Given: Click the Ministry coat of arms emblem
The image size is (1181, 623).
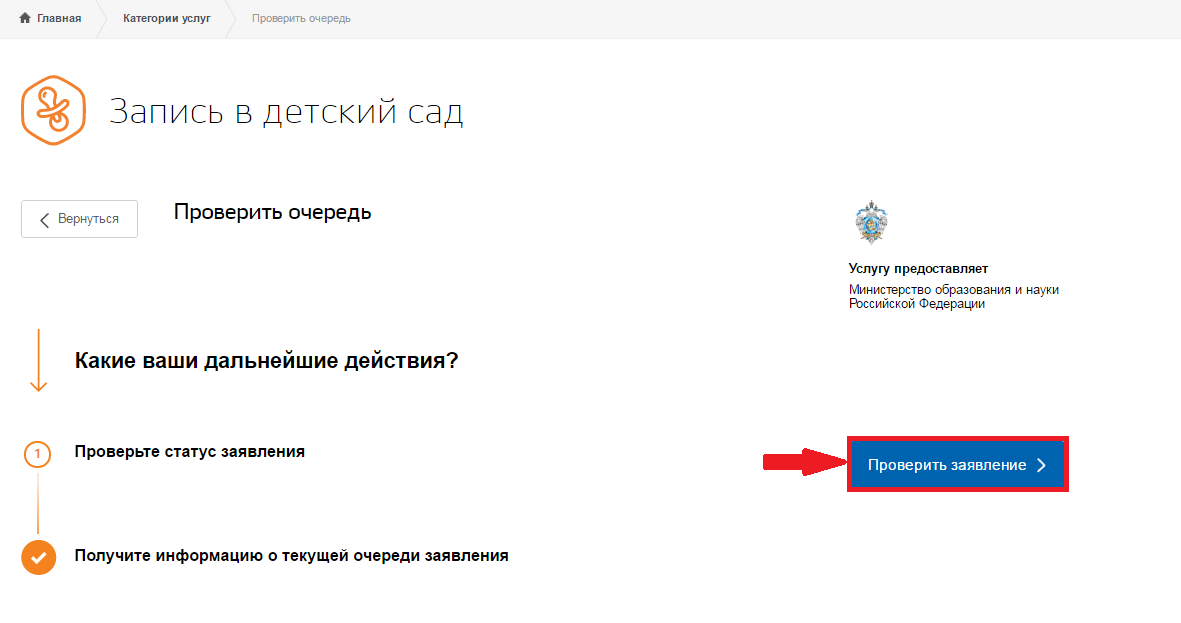Looking at the screenshot, I should [871, 222].
